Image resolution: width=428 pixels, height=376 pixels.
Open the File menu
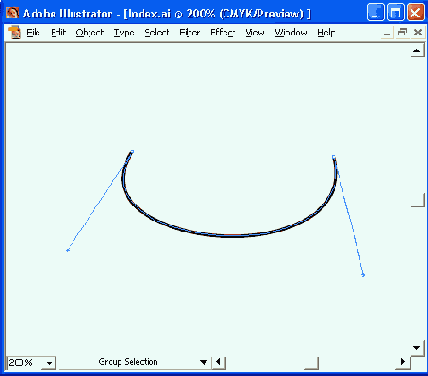33,33
